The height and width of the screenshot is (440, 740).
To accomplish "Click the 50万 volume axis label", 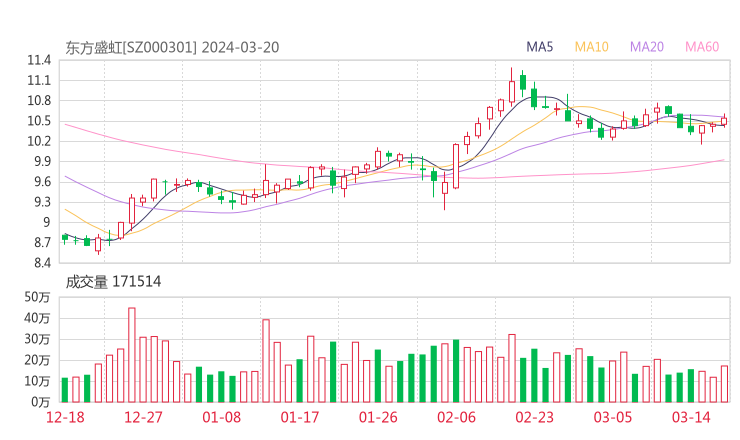I will point(37,297).
